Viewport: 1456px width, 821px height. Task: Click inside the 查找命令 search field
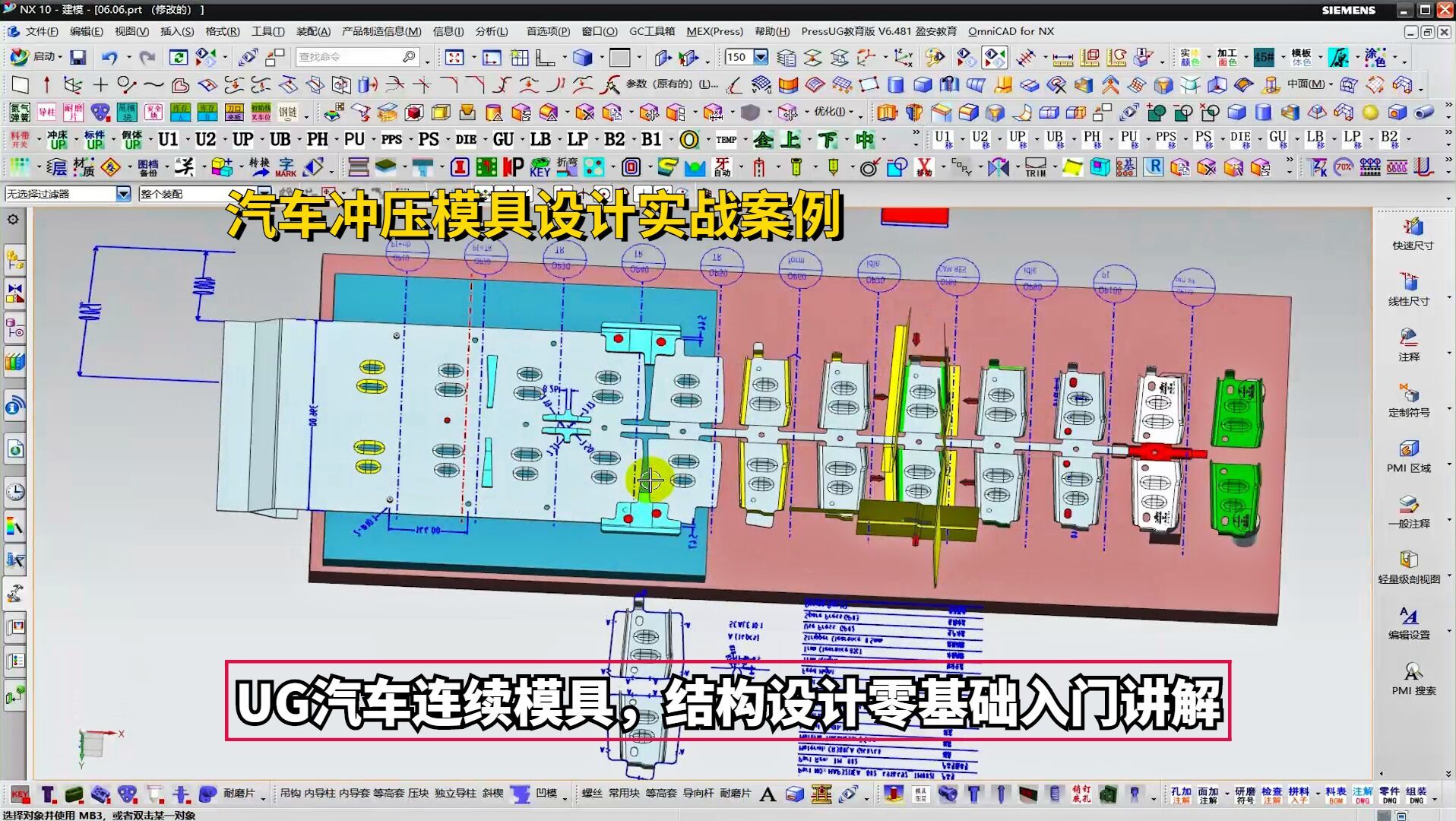pyautogui.click(x=350, y=56)
